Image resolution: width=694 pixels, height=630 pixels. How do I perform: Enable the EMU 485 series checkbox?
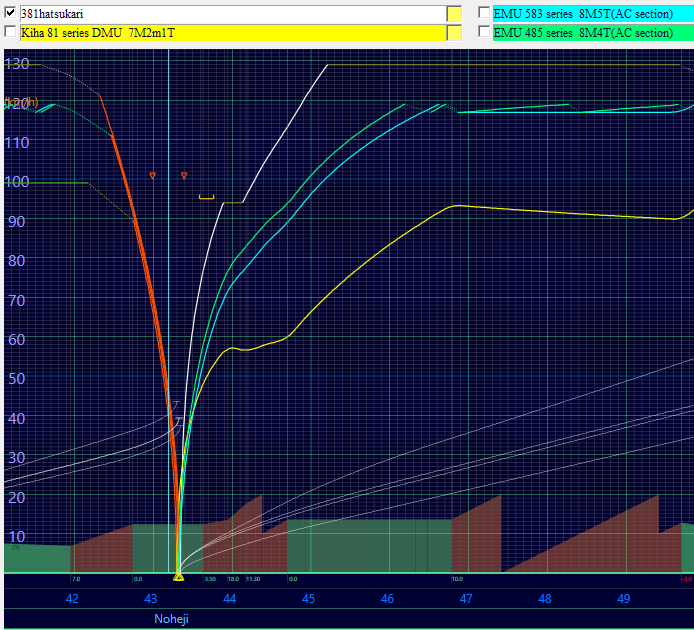tap(484, 31)
